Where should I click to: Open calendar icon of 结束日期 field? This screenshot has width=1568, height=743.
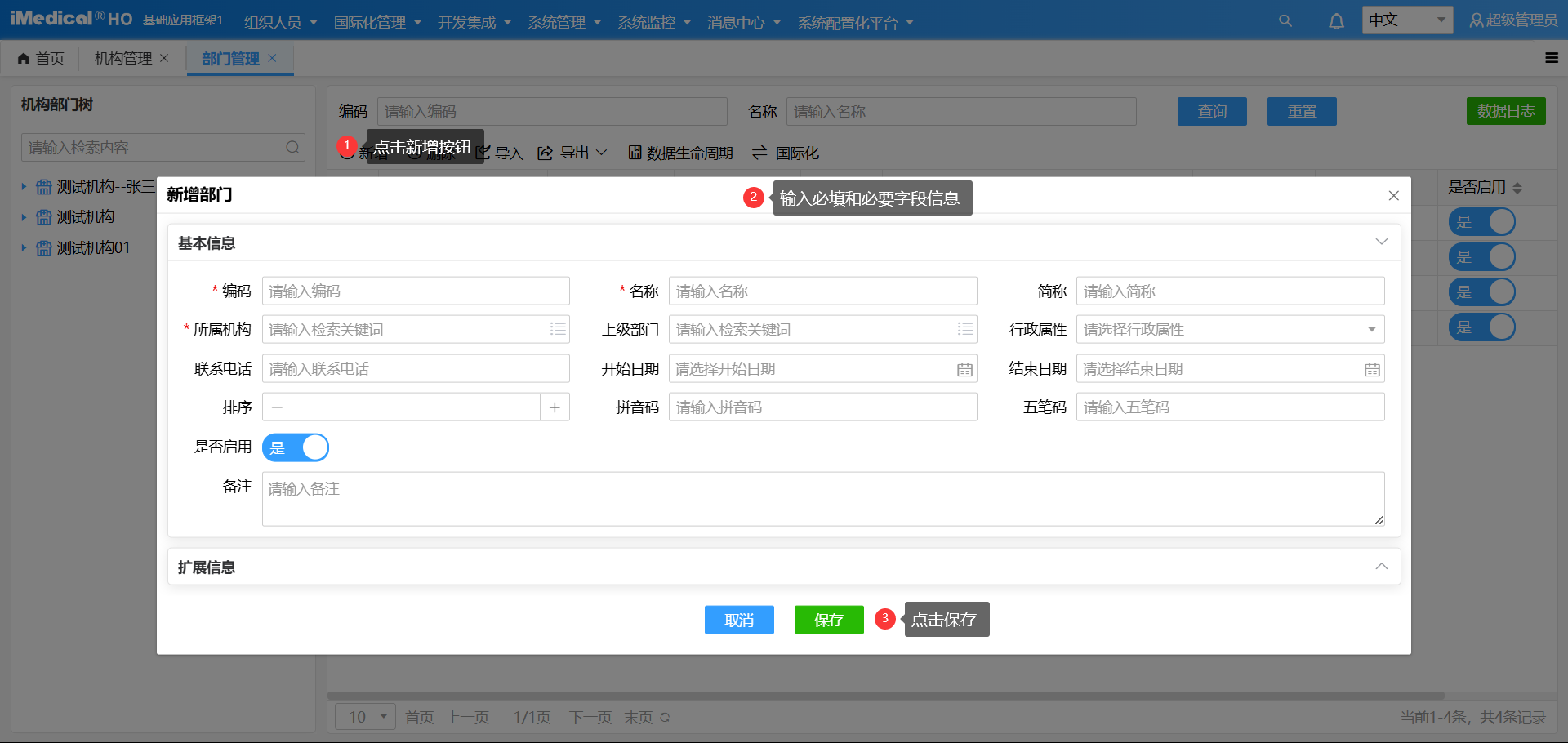point(1372,369)
